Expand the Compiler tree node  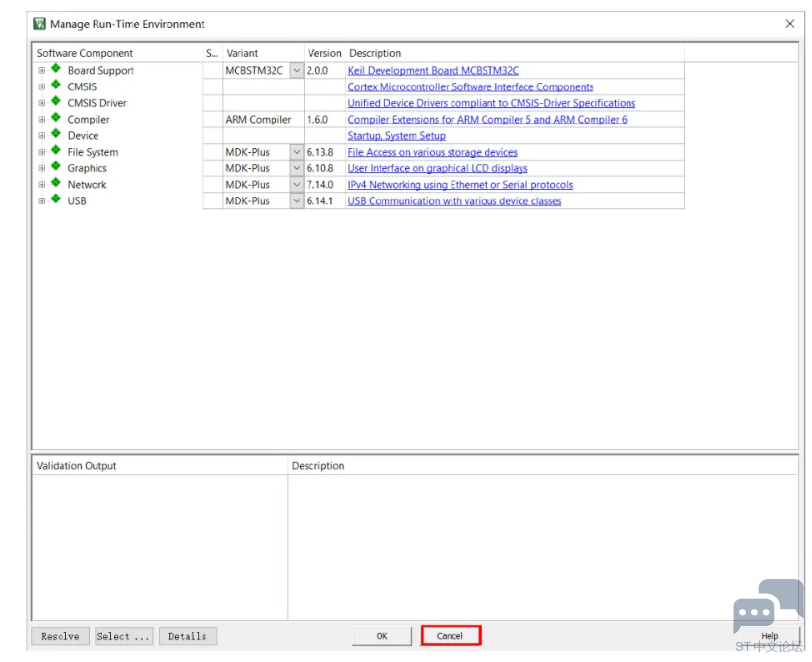[42, 119]
